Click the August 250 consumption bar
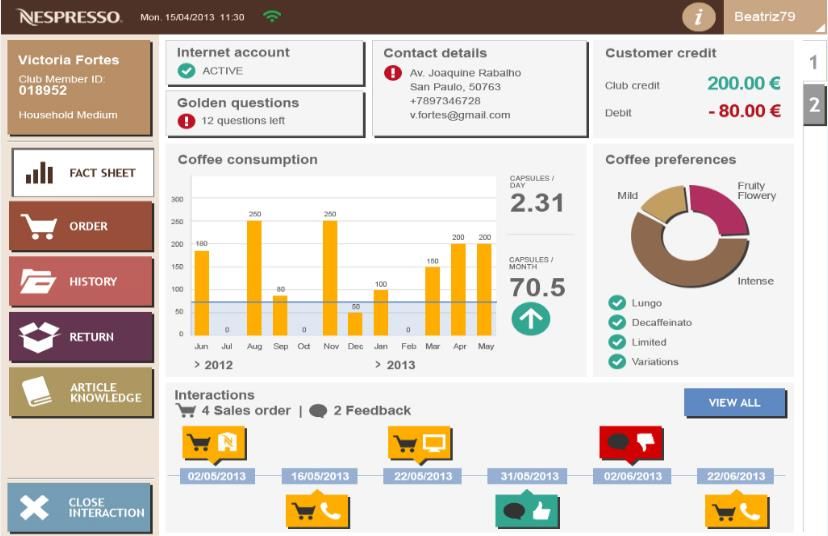Screen dimensions: 828x536 point(255,278)
